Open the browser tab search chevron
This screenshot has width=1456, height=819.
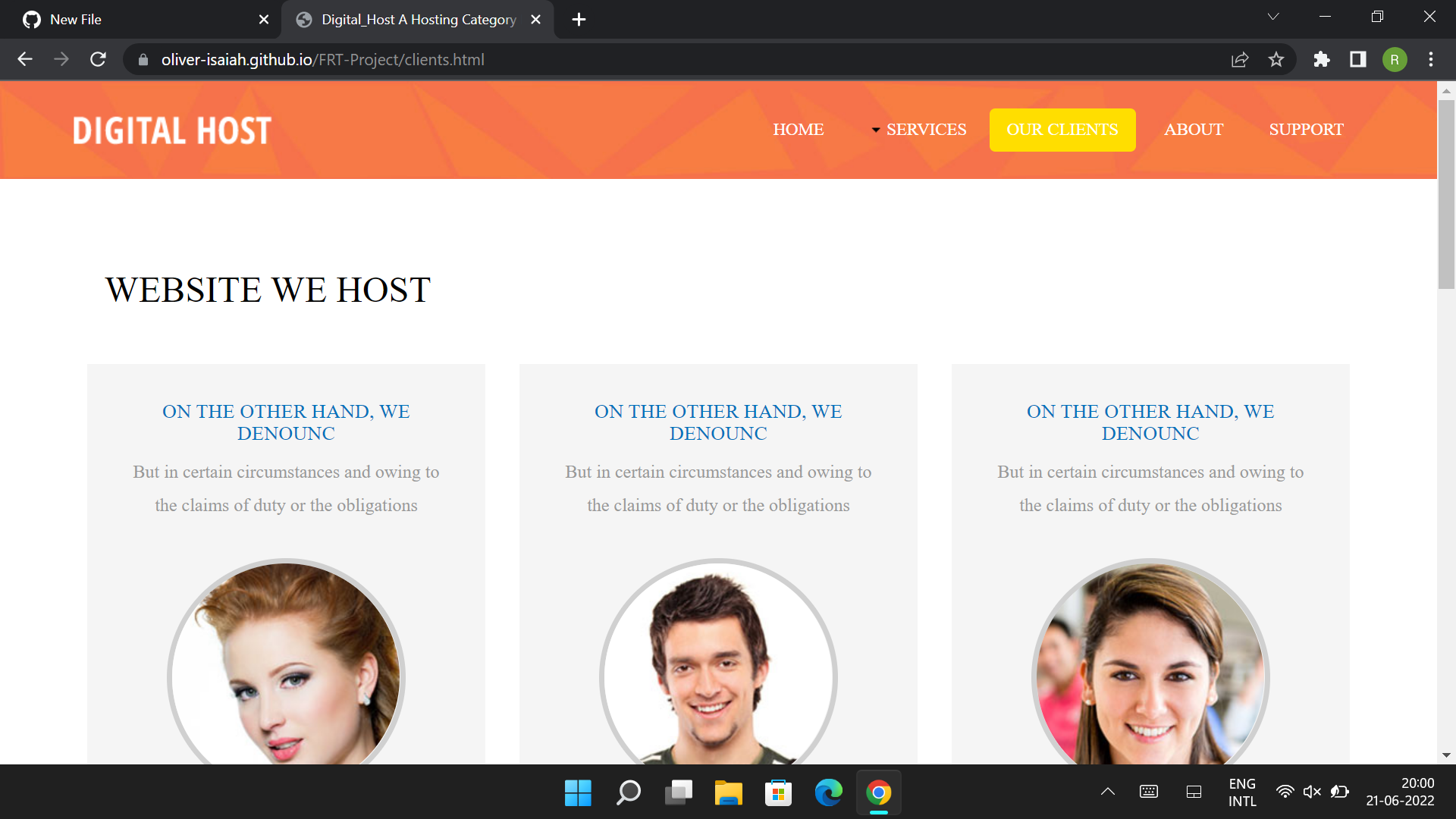tap(1273, 17)
